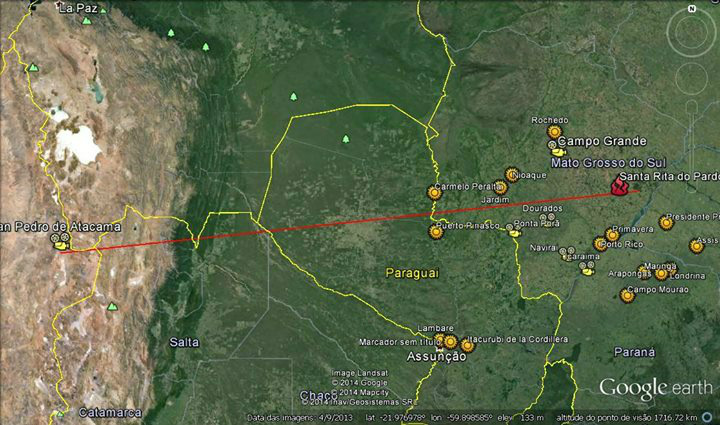Screen dimensions: 720x425
Task: Select the Arapongas placemark icon
Action: point(645,272)
